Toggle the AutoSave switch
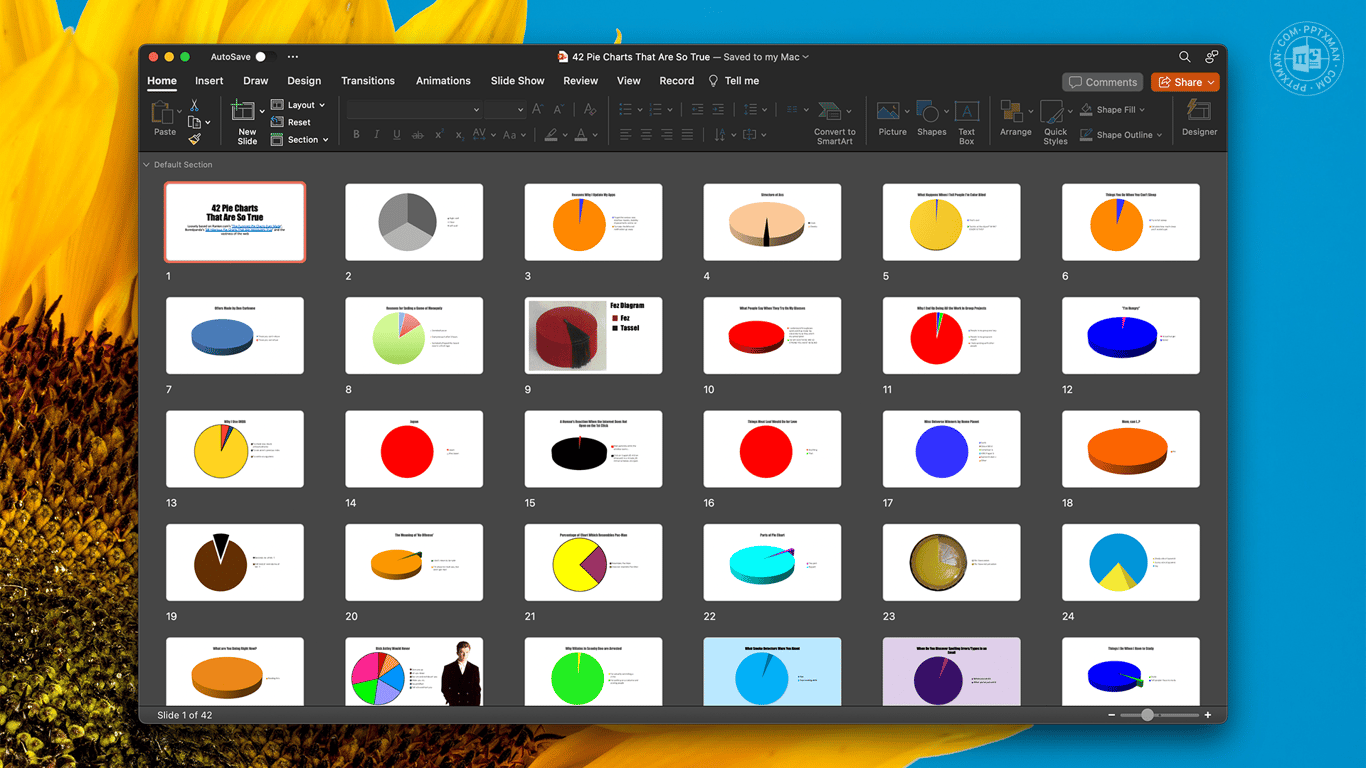The image size is (1366, 768). coord(264,57)
